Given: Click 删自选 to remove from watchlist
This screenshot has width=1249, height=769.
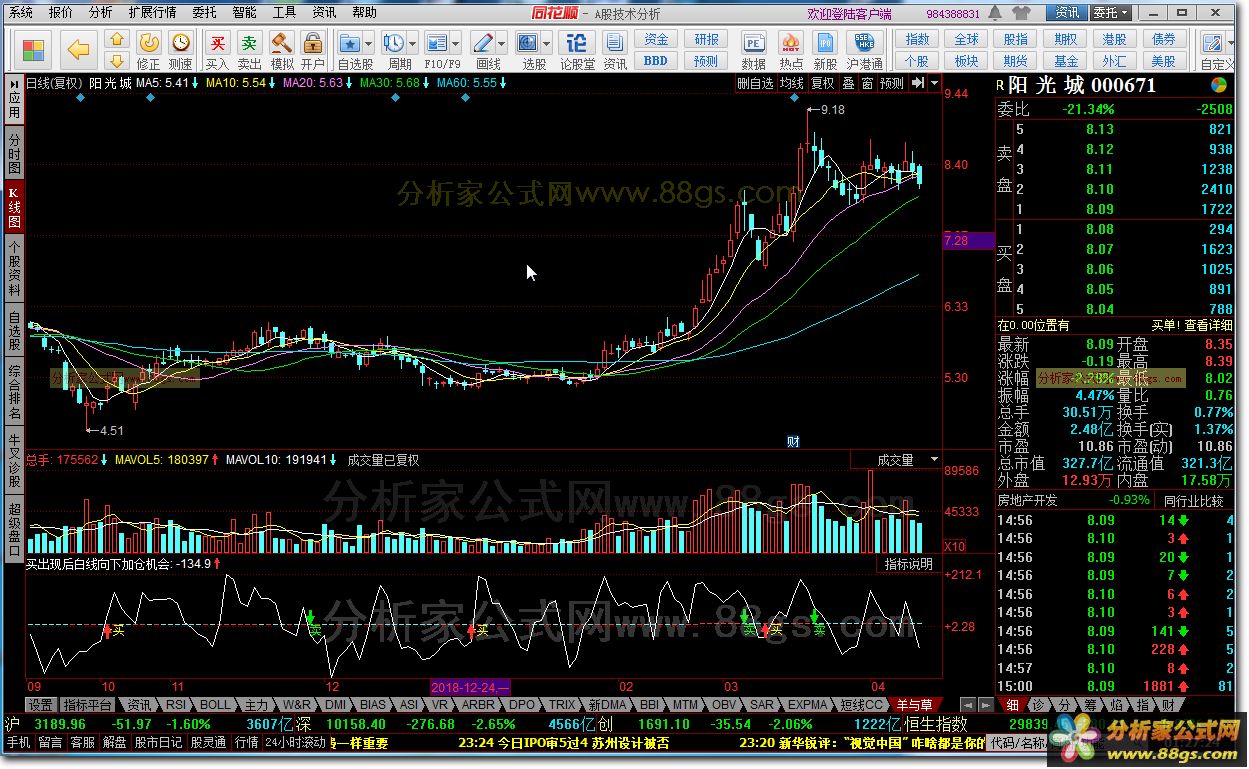Looking at the screenshot, I should point(756,84).
